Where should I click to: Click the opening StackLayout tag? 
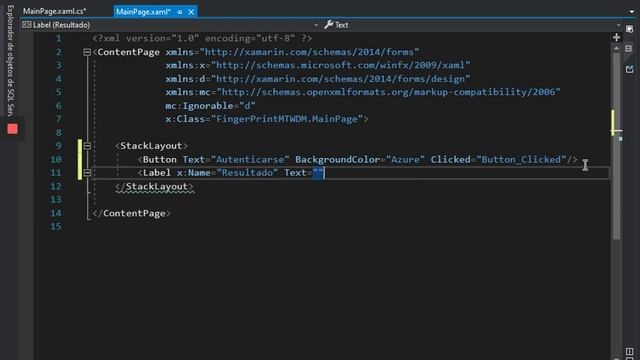click(x=151, y=146)
